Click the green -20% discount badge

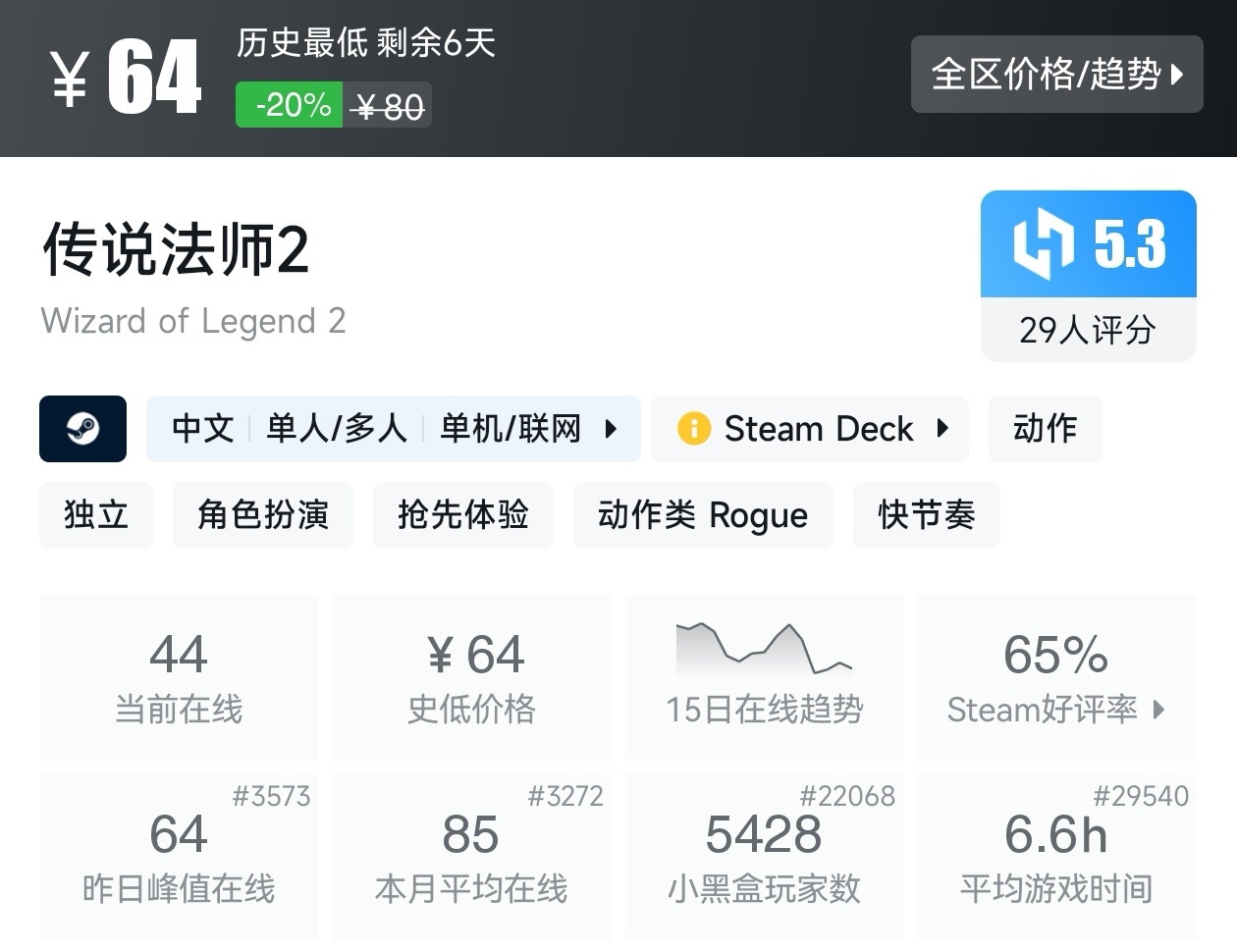pyautogui.click(x=288, y=105)
